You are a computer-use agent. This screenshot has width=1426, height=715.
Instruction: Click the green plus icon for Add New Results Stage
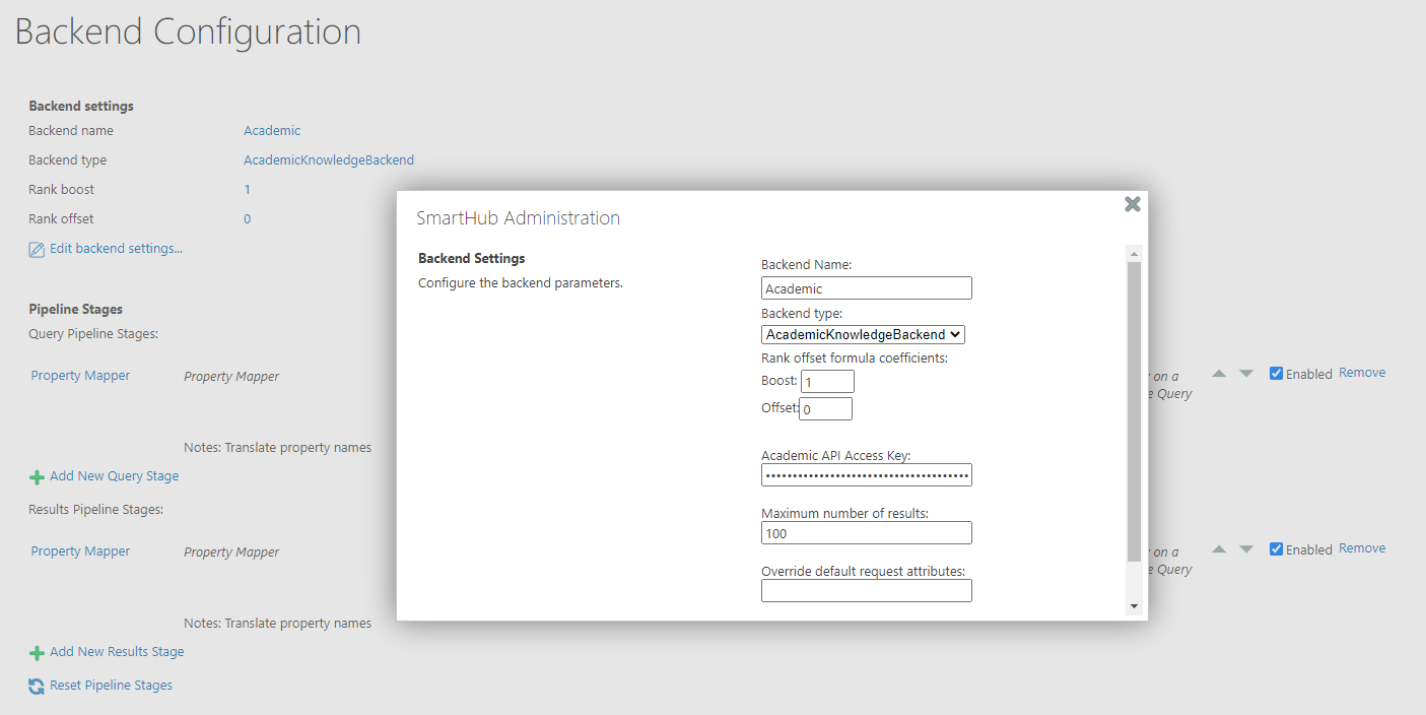[x=37, y=653]
